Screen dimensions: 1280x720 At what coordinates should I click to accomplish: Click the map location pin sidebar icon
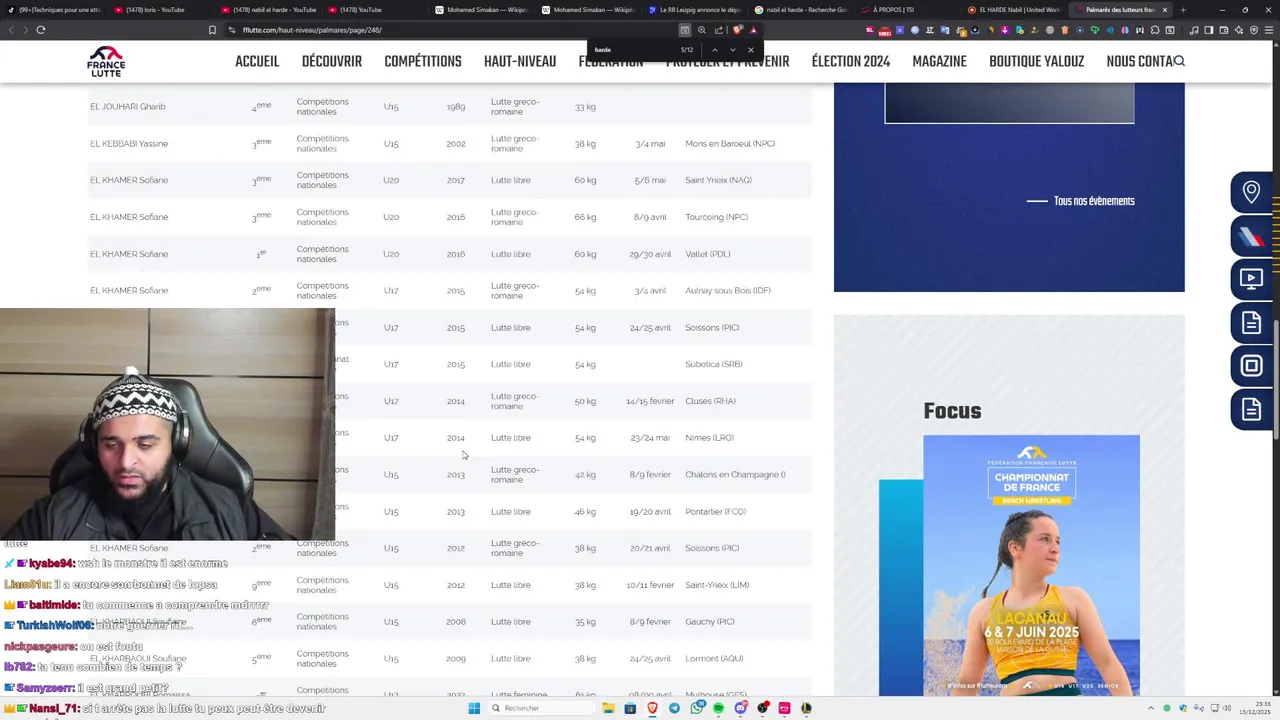1251,192
